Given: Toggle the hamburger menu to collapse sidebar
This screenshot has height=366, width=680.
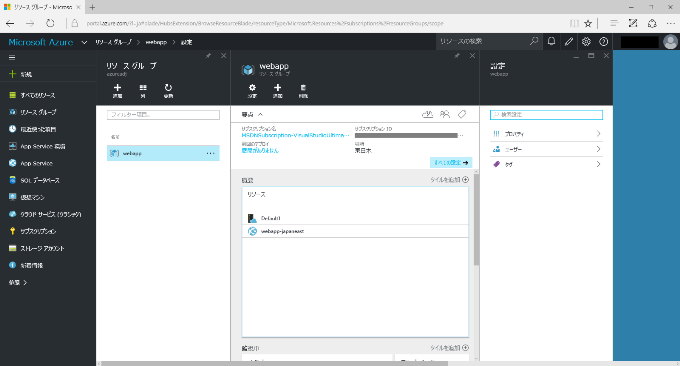Looking at the screenshot, I should pyautogui.click(x=12, y=57).
